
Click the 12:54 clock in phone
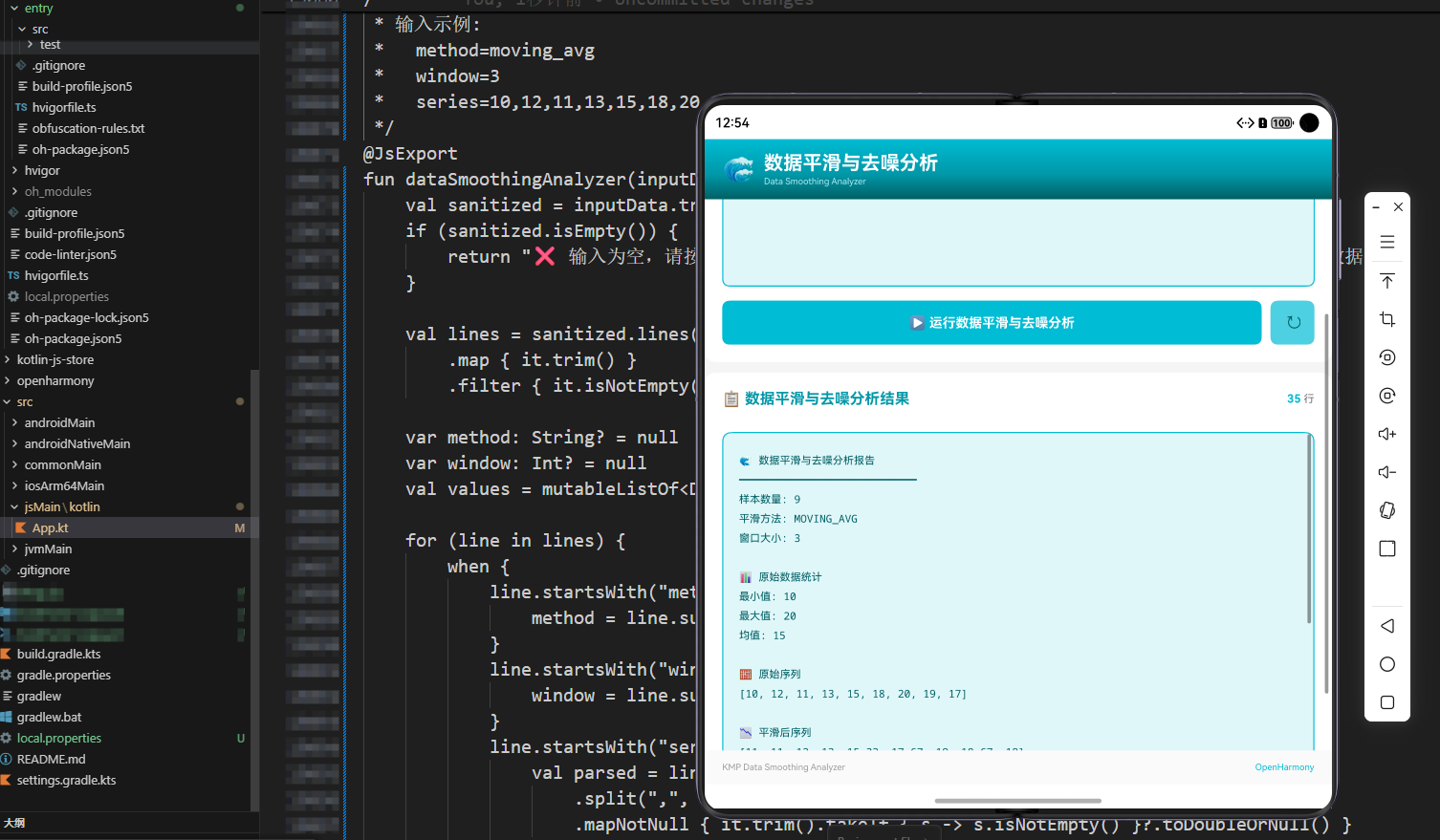tap(732, 122)
